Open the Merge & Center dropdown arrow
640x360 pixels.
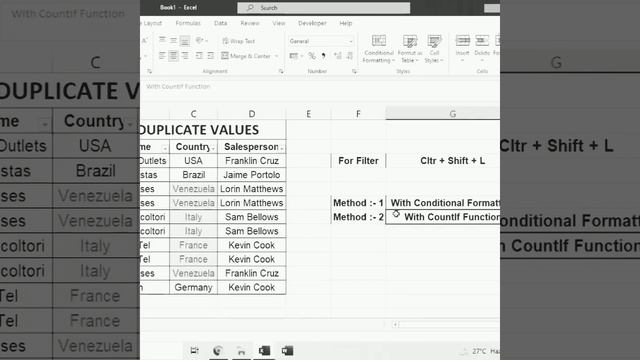(277, 56)
